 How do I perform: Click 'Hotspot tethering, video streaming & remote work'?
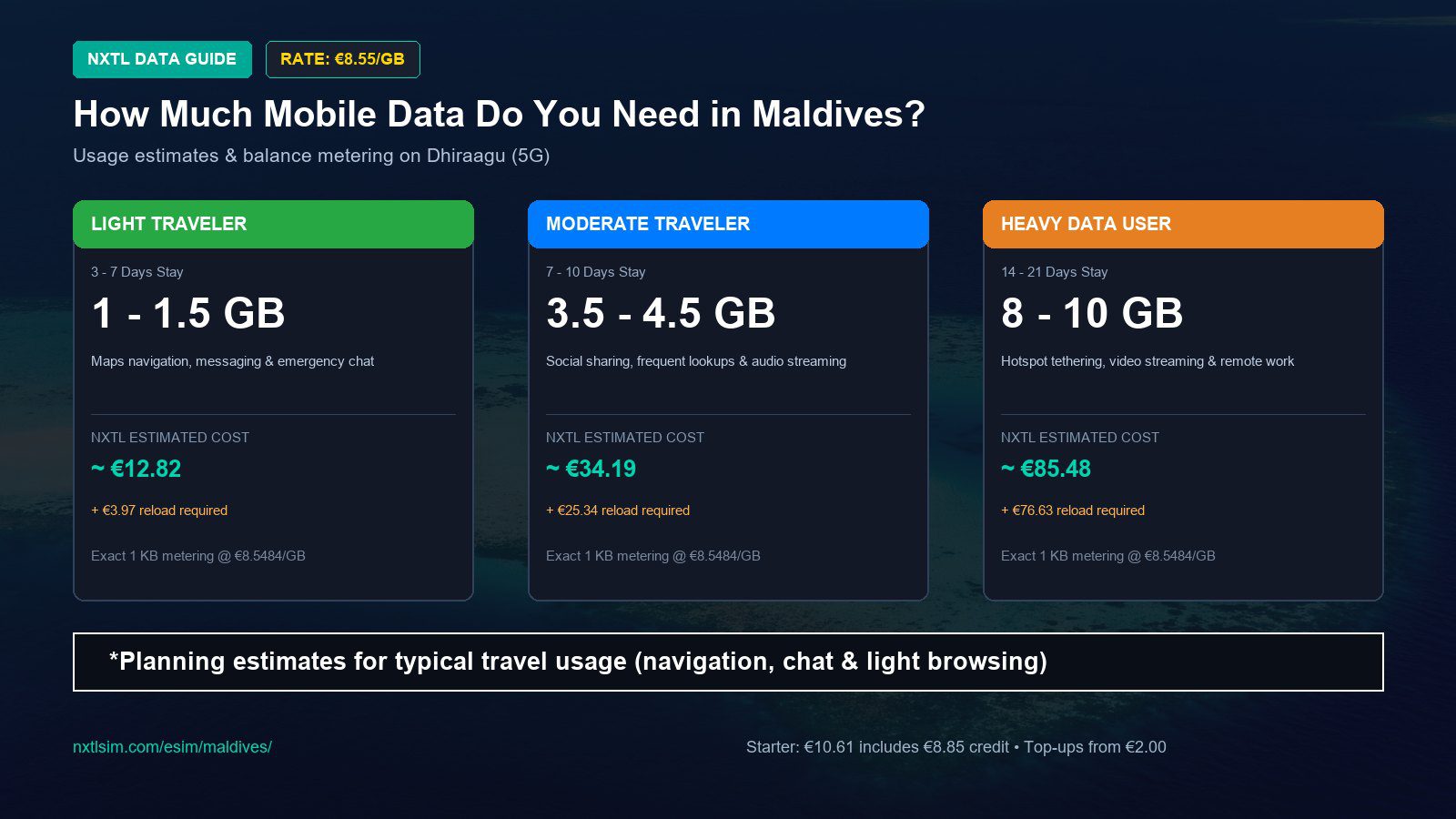tap(1148, 361)
